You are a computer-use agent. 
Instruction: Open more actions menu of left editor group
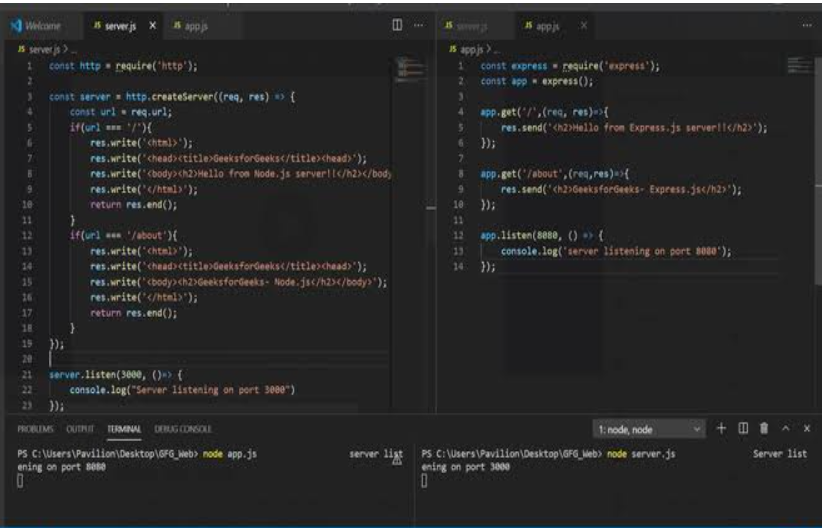[x=419, y=25]
